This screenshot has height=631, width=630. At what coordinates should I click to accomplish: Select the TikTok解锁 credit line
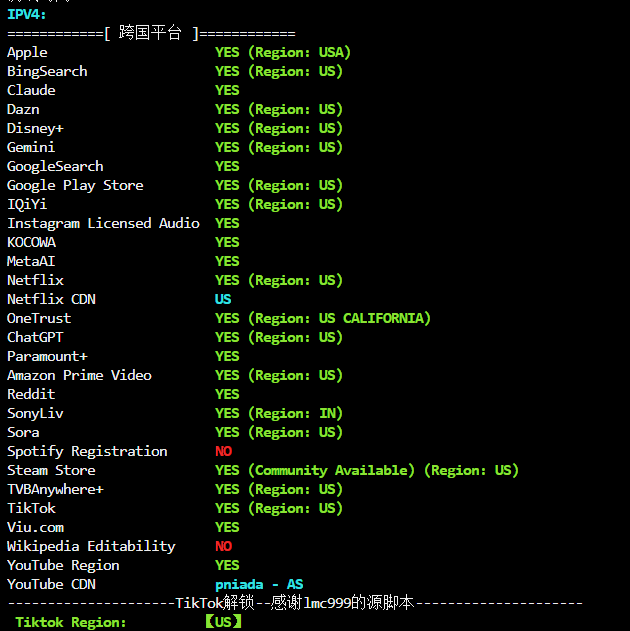(x=295, y=603)
